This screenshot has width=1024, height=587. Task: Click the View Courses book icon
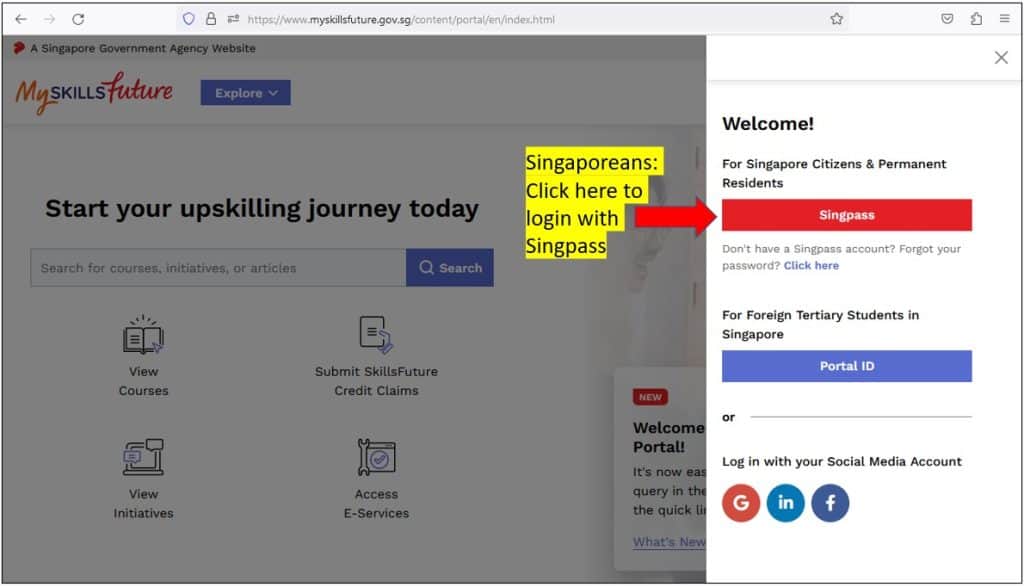pos(144,335)
